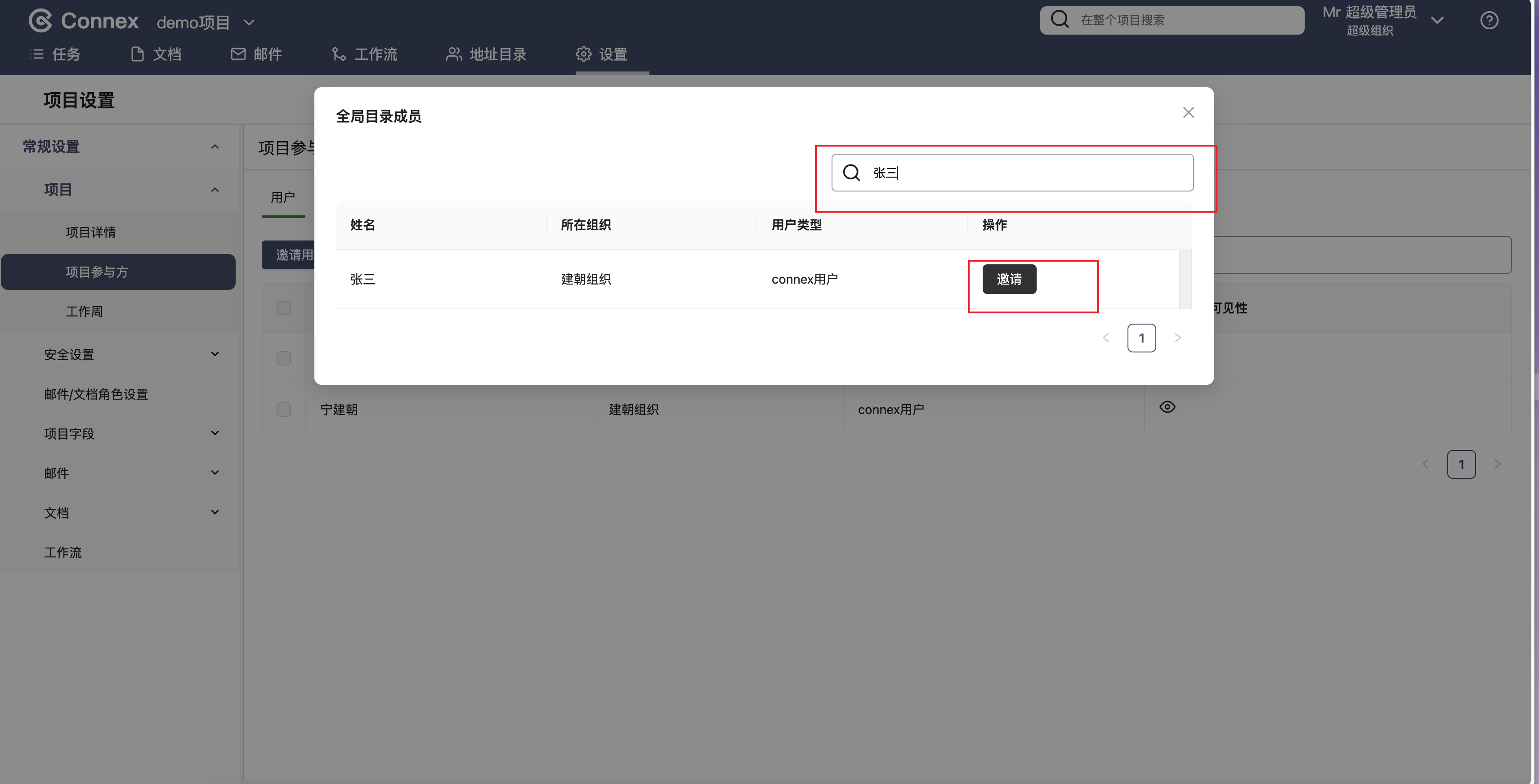
Task: Click the global project search magnifier icon
Action: click(x=1060, y=20)
